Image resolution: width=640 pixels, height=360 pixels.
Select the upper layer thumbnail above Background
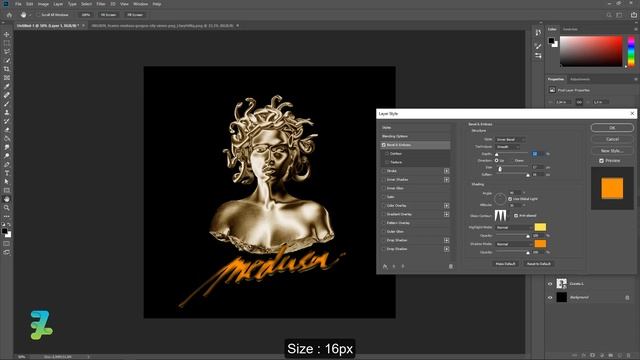tap(562, 283)
